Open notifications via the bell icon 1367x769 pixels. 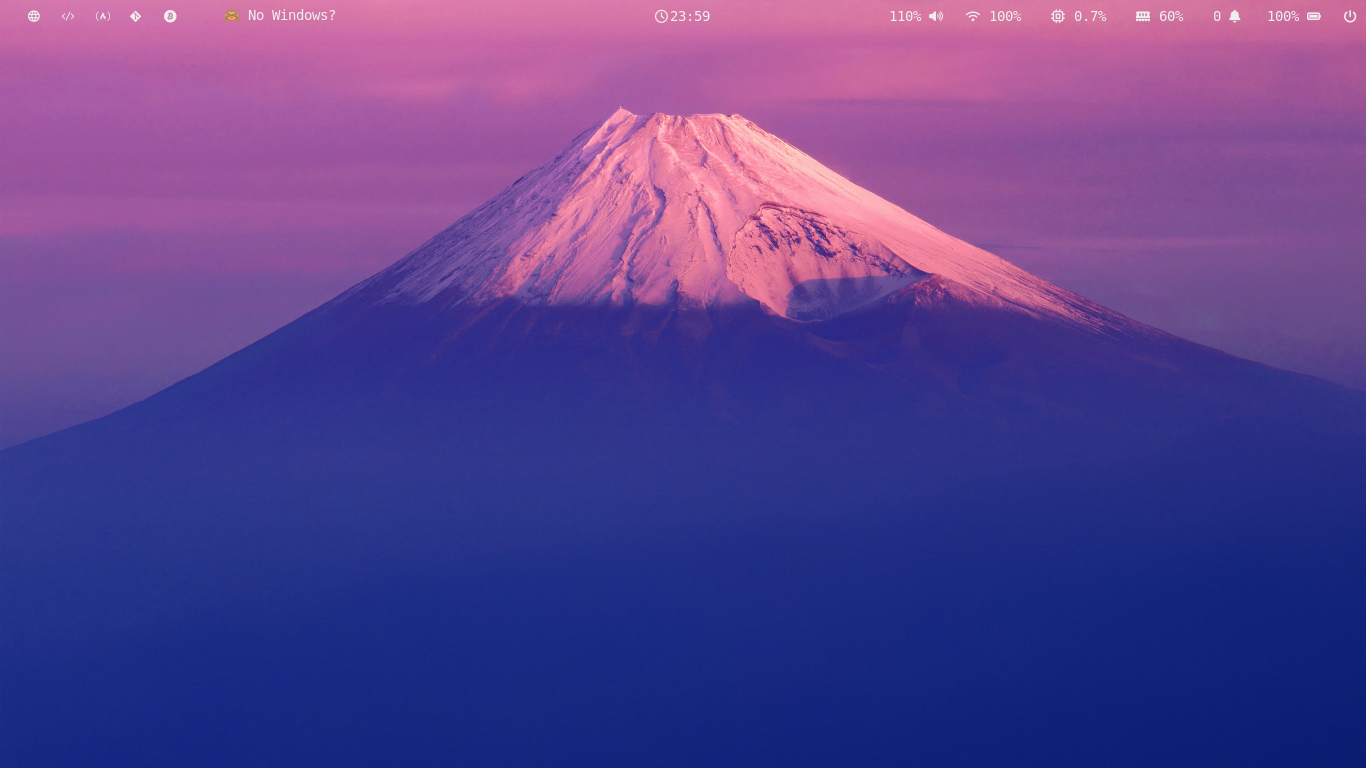coord(1235,16)
